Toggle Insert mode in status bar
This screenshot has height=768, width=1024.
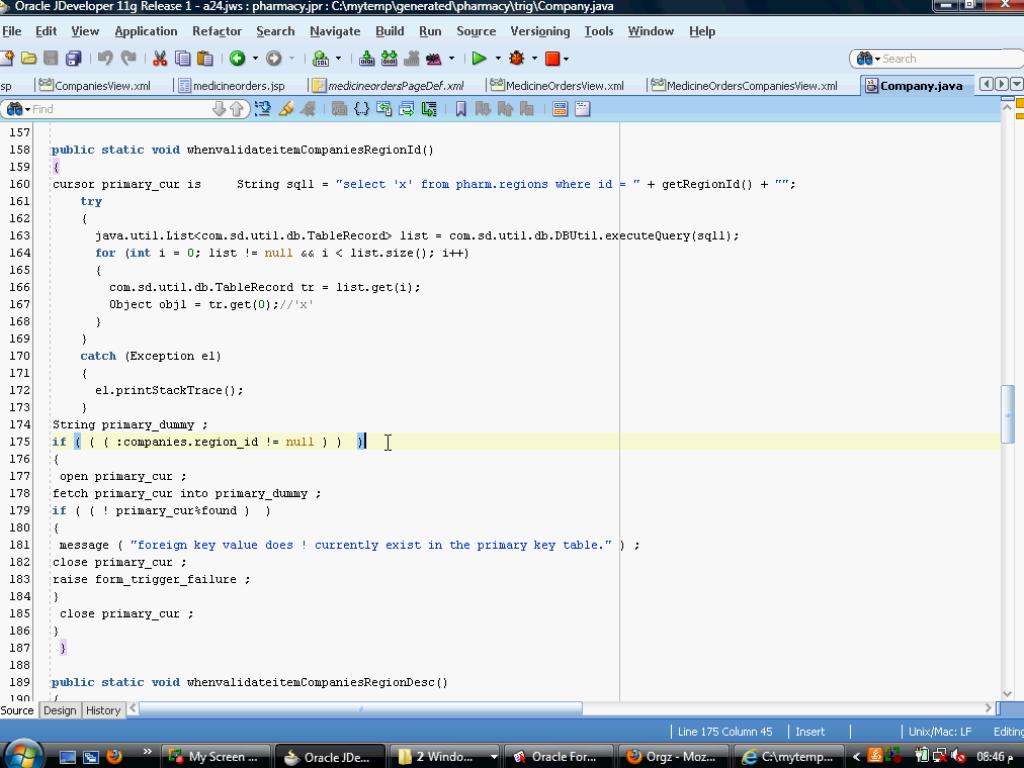(x=810, y=731)
